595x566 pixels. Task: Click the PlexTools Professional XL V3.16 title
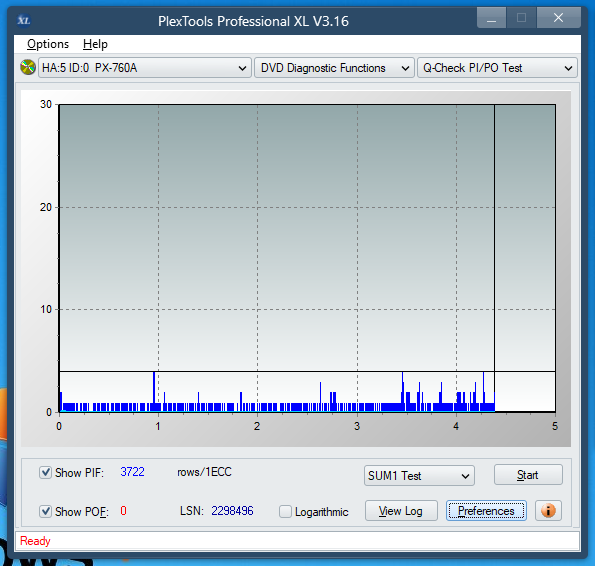click(x=253, y=21)
